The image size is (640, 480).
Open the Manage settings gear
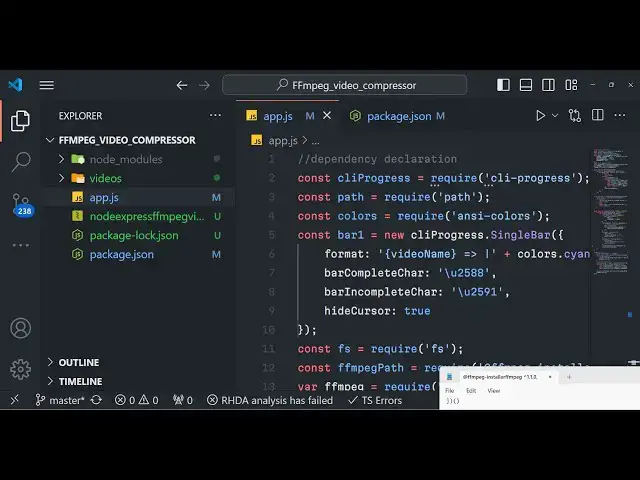pos(20,369)
